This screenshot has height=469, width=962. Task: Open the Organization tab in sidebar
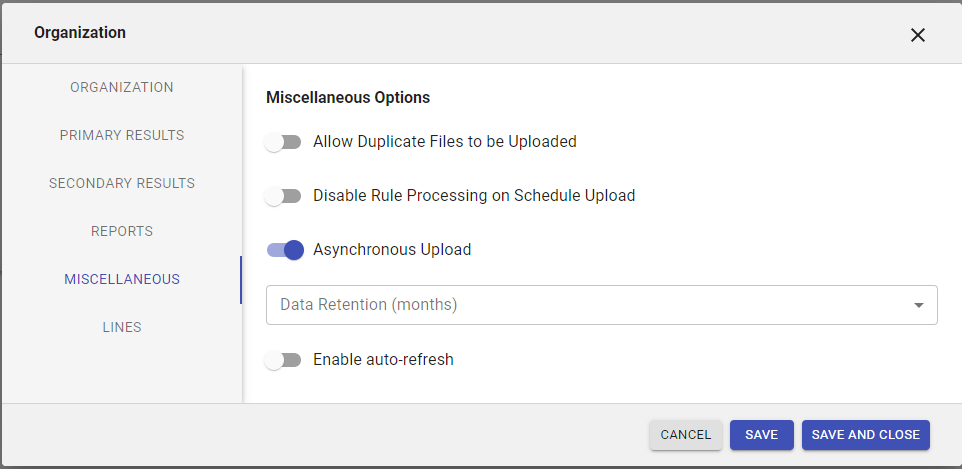coord(121,87)
